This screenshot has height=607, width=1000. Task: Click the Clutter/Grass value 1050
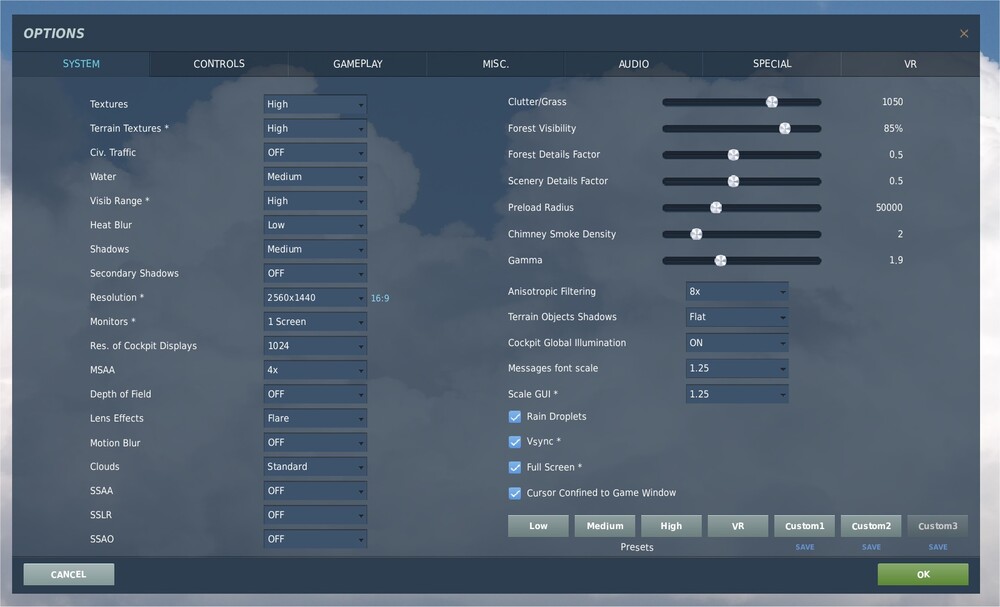pyautogui.click(x=892, y=101)
